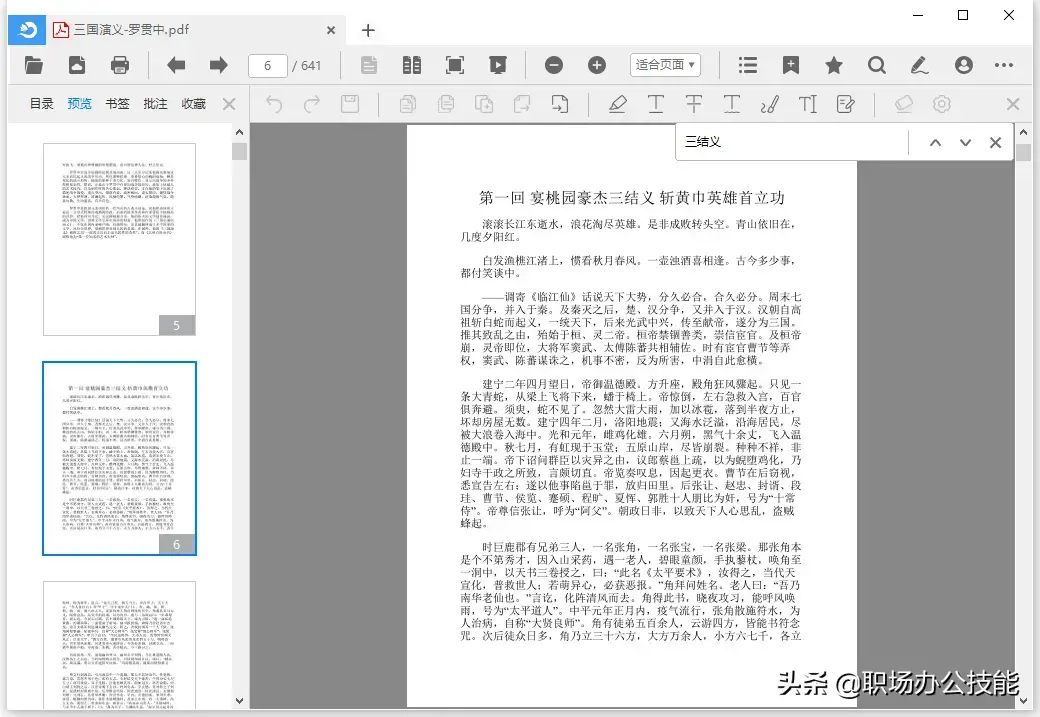Switch to two-page reading view
Screen dimensions: 1040x717
pos(411,64)
